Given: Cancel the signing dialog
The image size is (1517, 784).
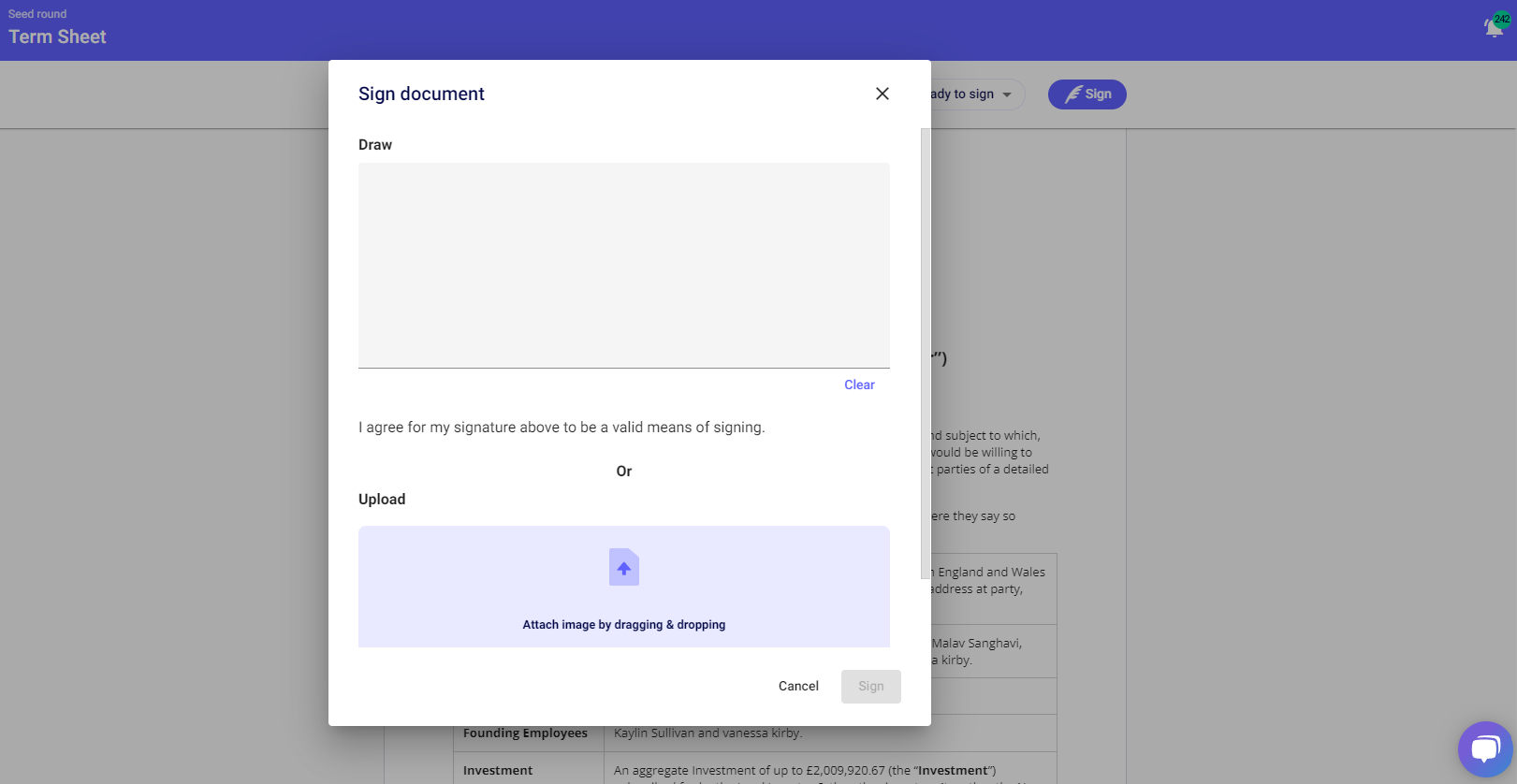Looking at the screenshot, I should 798,686.
